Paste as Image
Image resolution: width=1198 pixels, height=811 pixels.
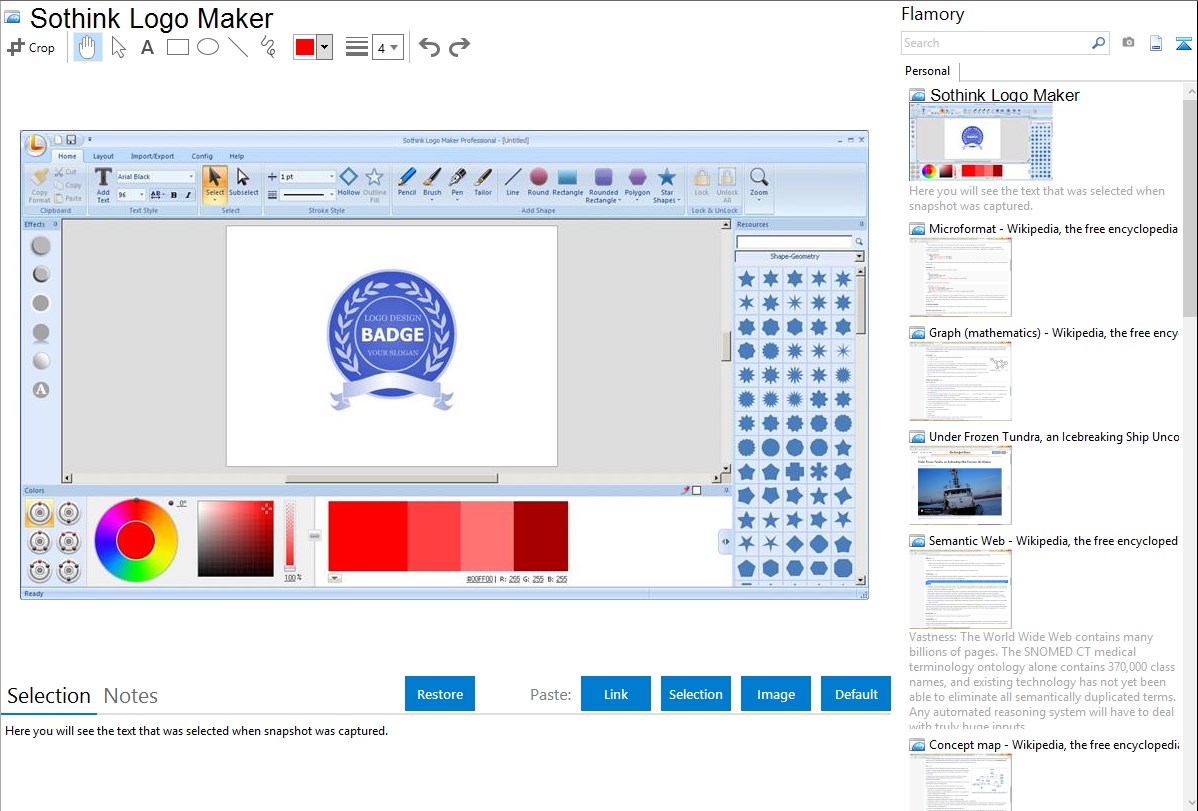[775, 694]
